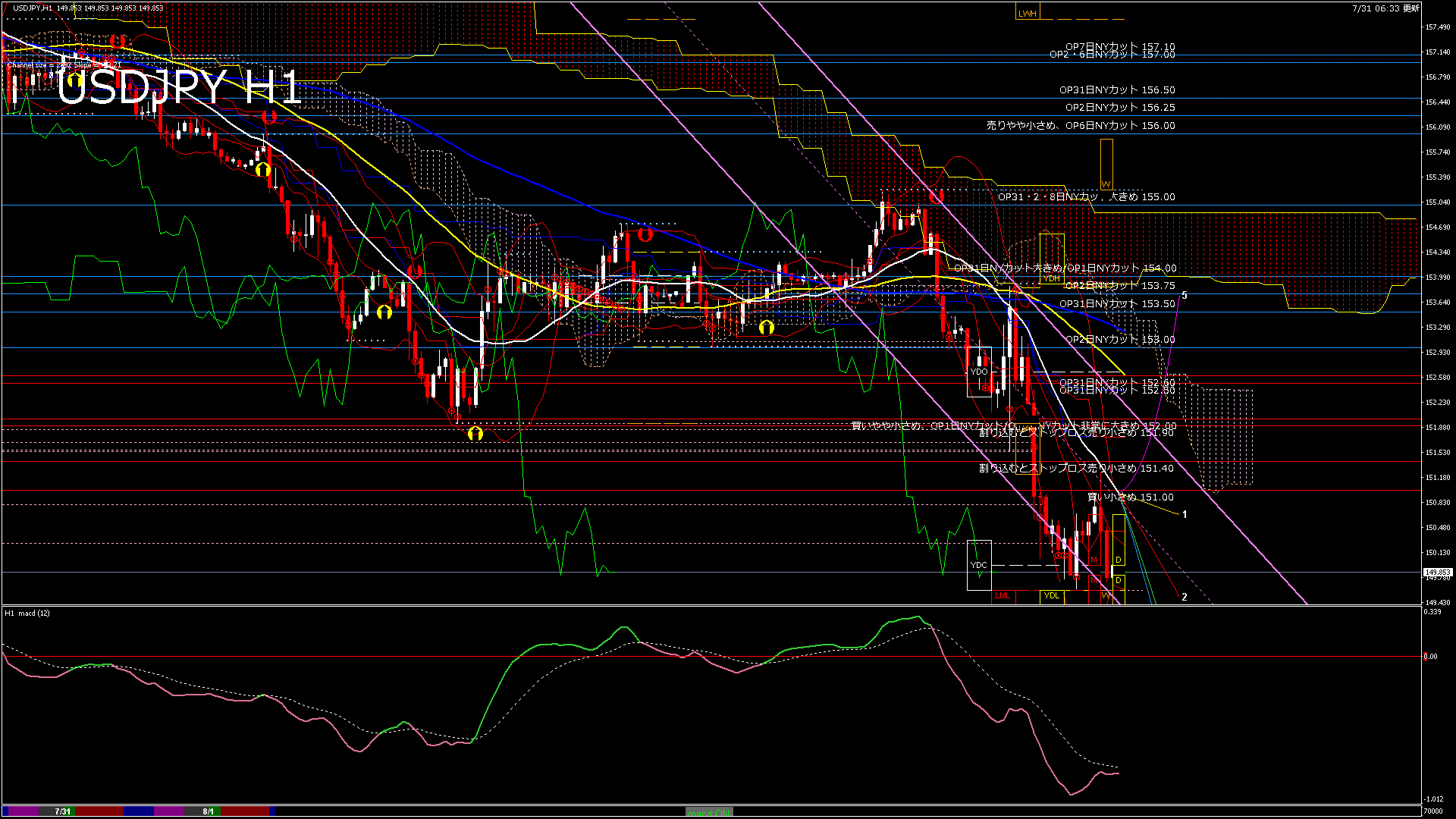Click the USDJPY H1 chart title
Image resolution: width=1456 pixels, height=819 pixels.
coord(179,88)
